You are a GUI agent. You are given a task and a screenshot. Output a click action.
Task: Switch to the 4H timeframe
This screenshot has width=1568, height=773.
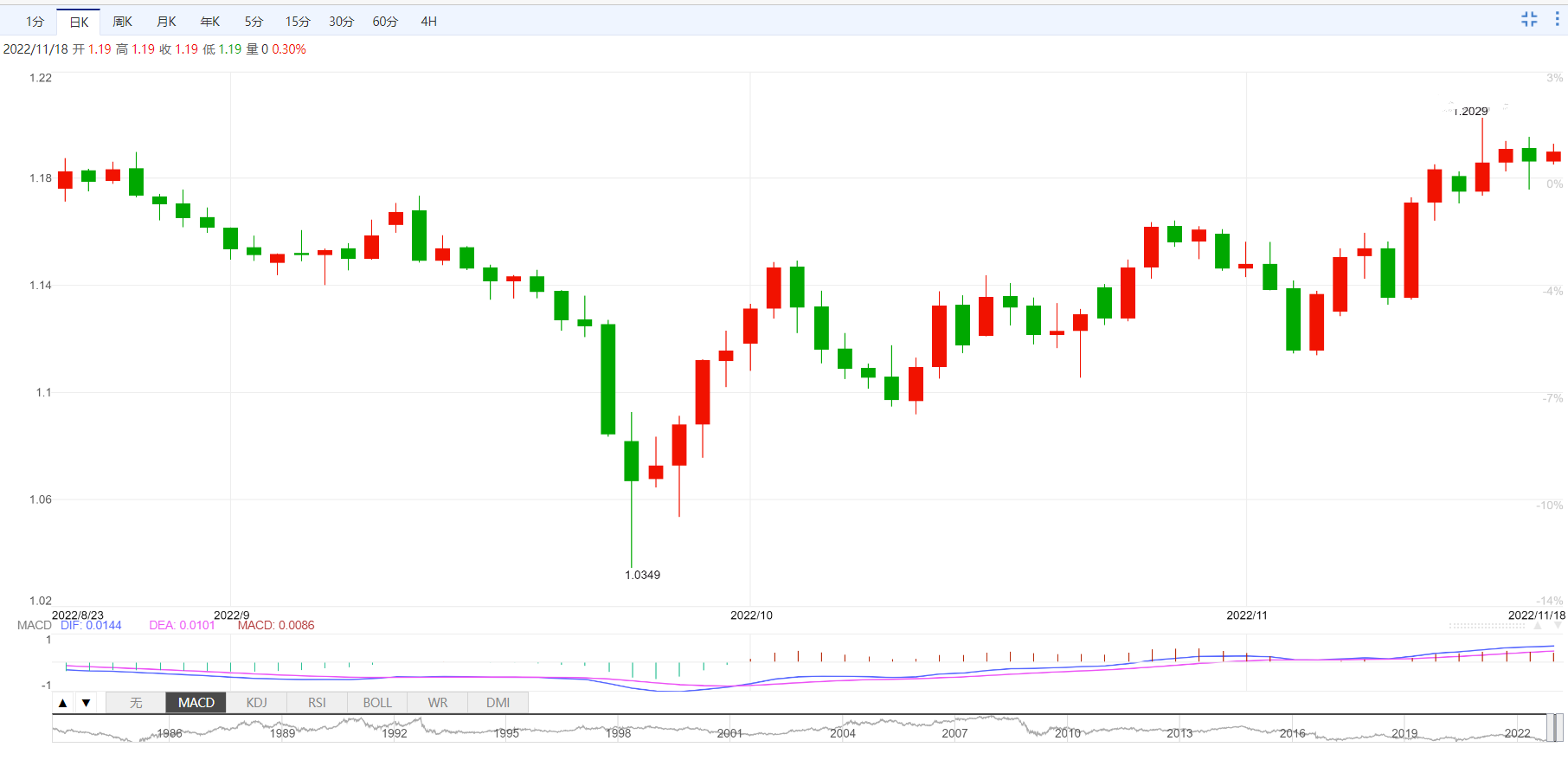tap(428, 22)
